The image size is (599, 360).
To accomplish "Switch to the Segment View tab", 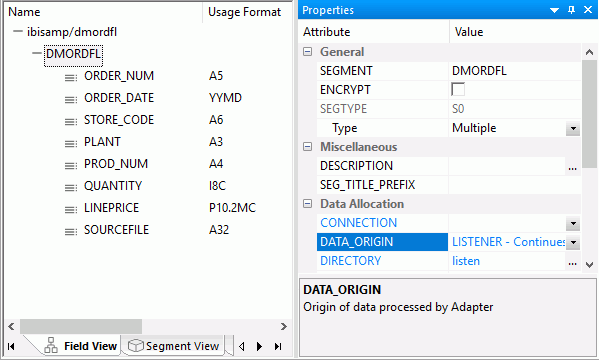I will (x=174, y=346).
